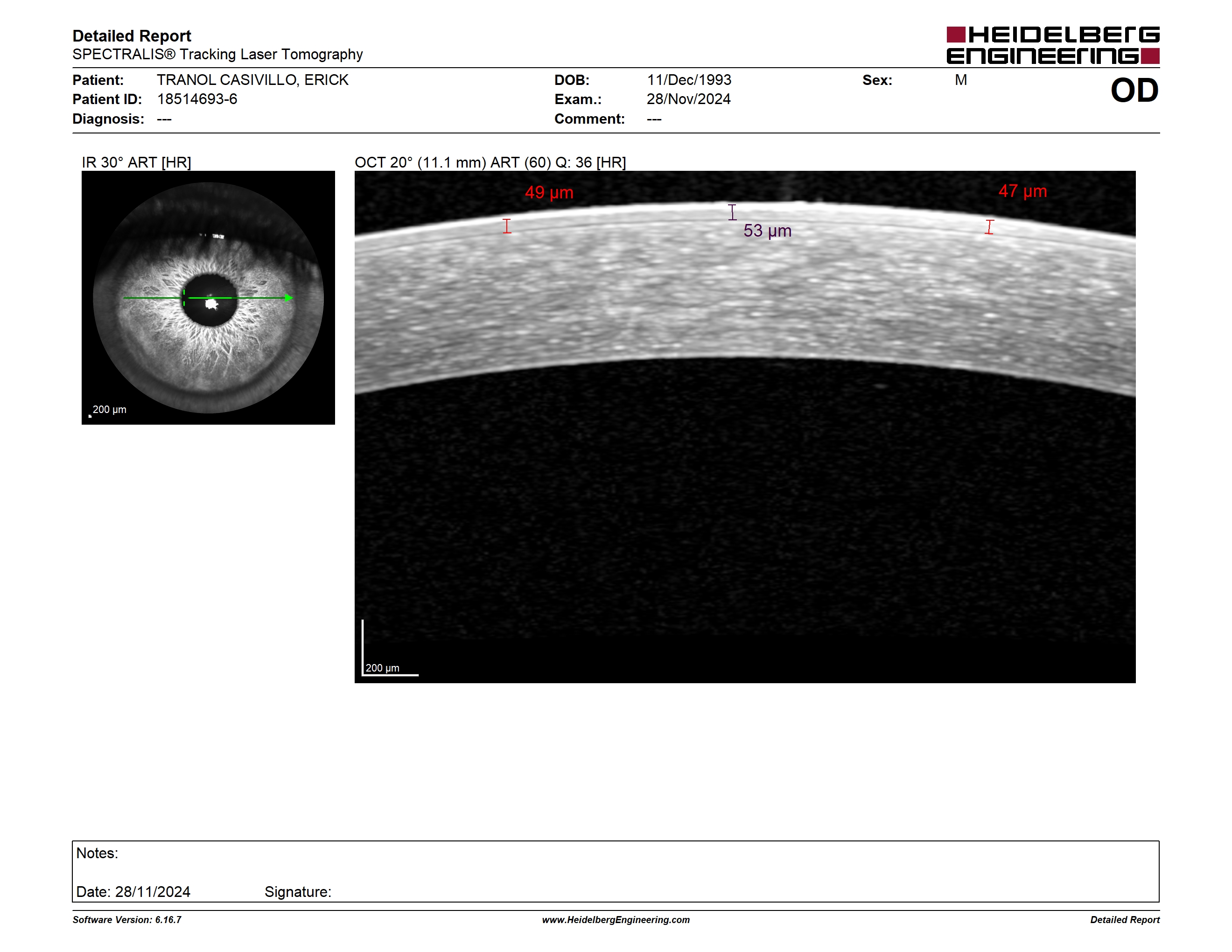Click the 47 µm measurement label
The image size is (1232, 952).
point(1022,191)
